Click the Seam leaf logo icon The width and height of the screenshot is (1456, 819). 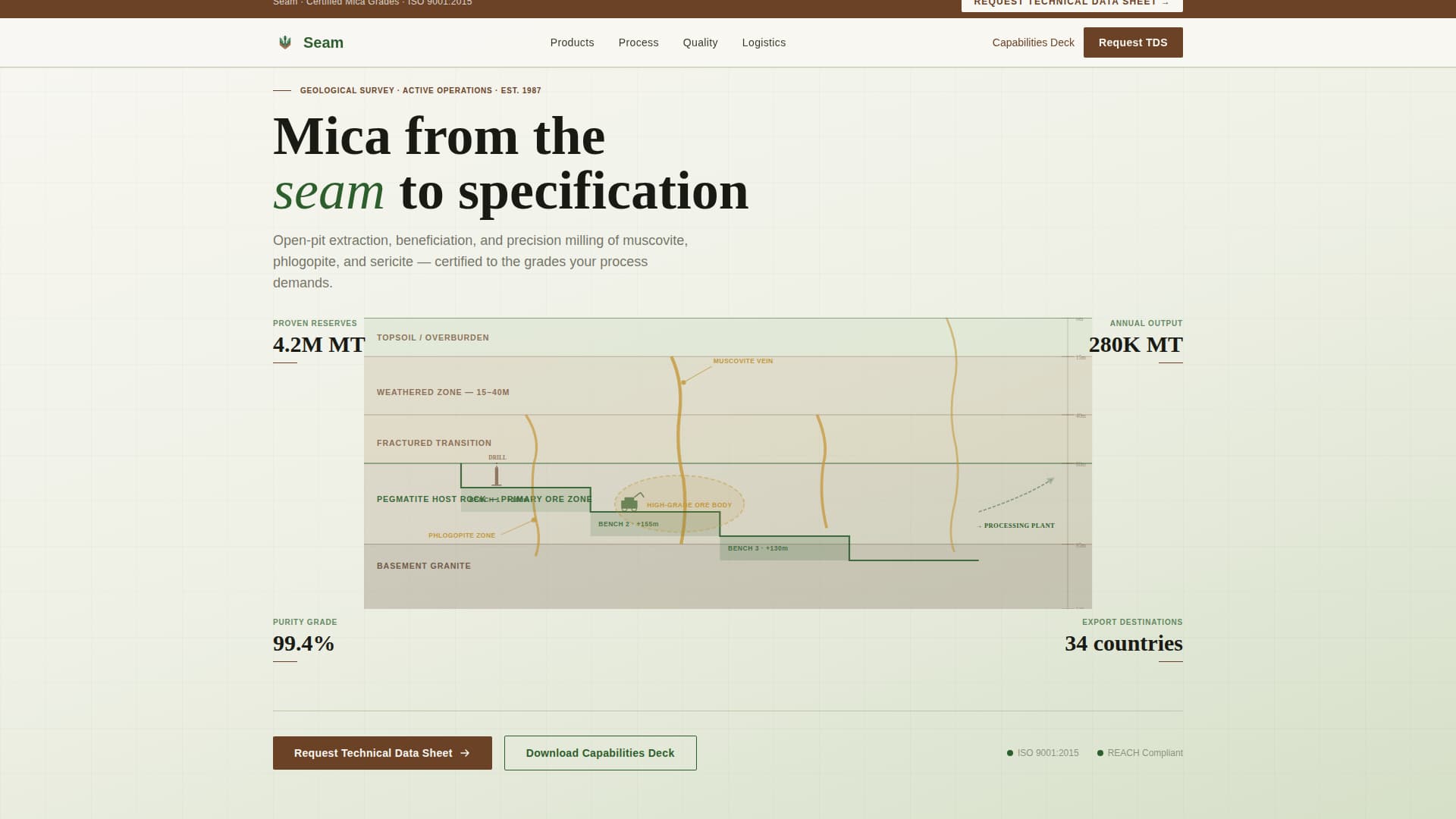285,42
